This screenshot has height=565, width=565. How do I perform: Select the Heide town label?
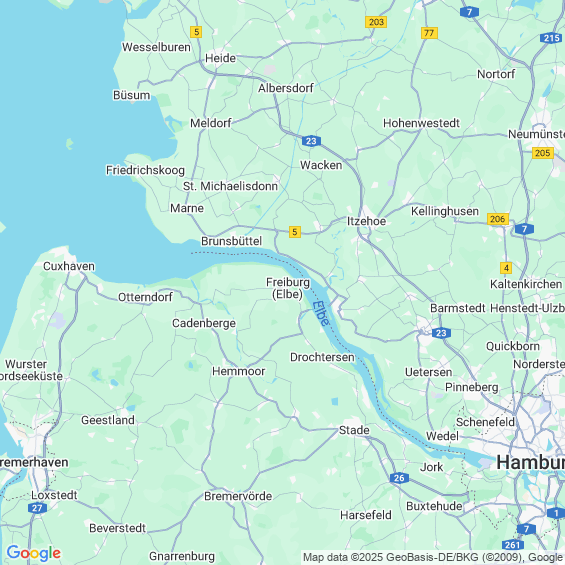[x=220, y=58]
